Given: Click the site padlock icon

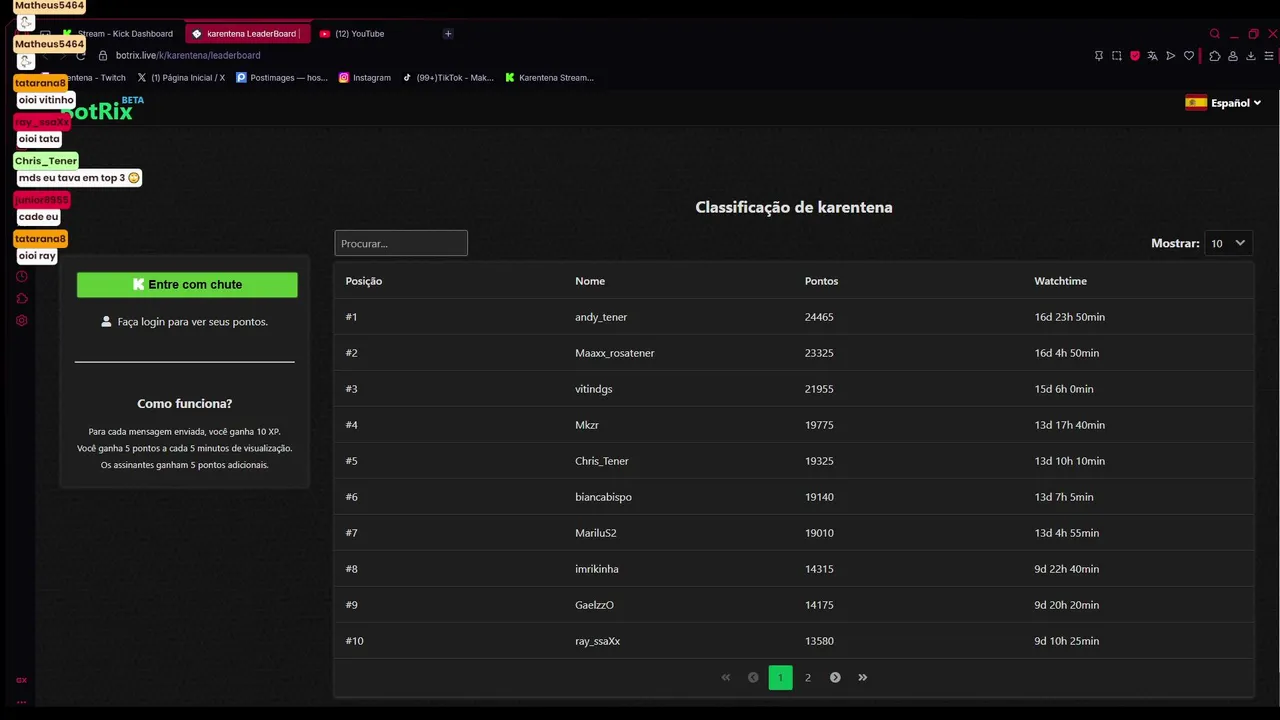Looking at the screenshot, I should pyautogui.click(x=103, y=56).
